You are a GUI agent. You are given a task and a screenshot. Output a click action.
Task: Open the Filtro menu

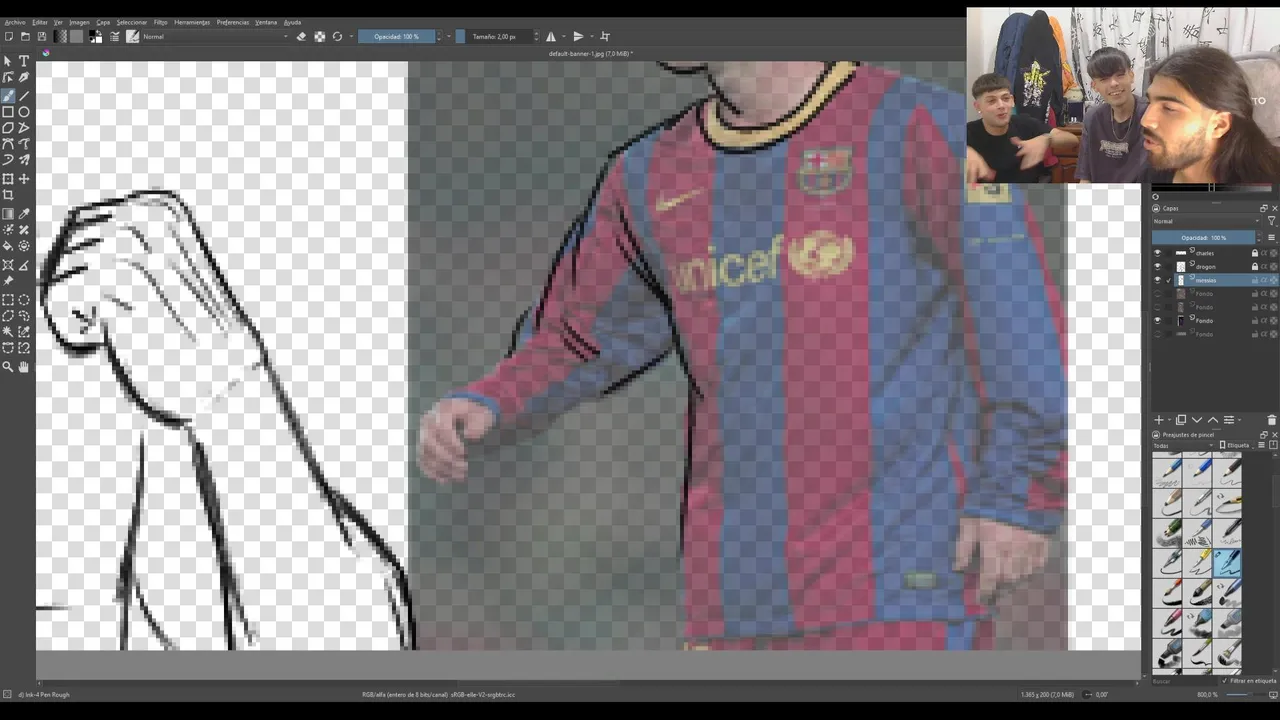160,22
